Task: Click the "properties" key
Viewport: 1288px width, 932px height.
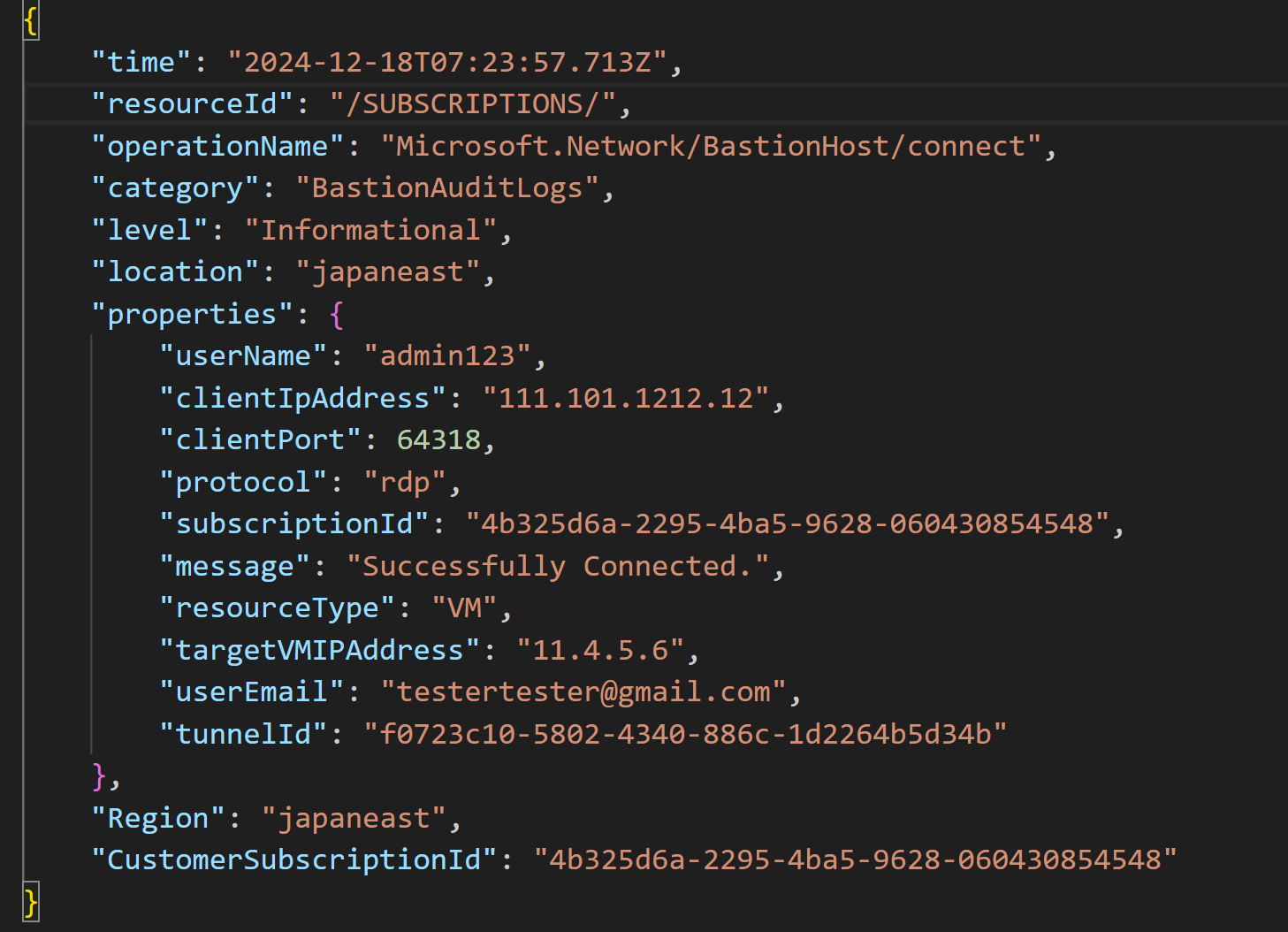Action: (x=193, y=314)
